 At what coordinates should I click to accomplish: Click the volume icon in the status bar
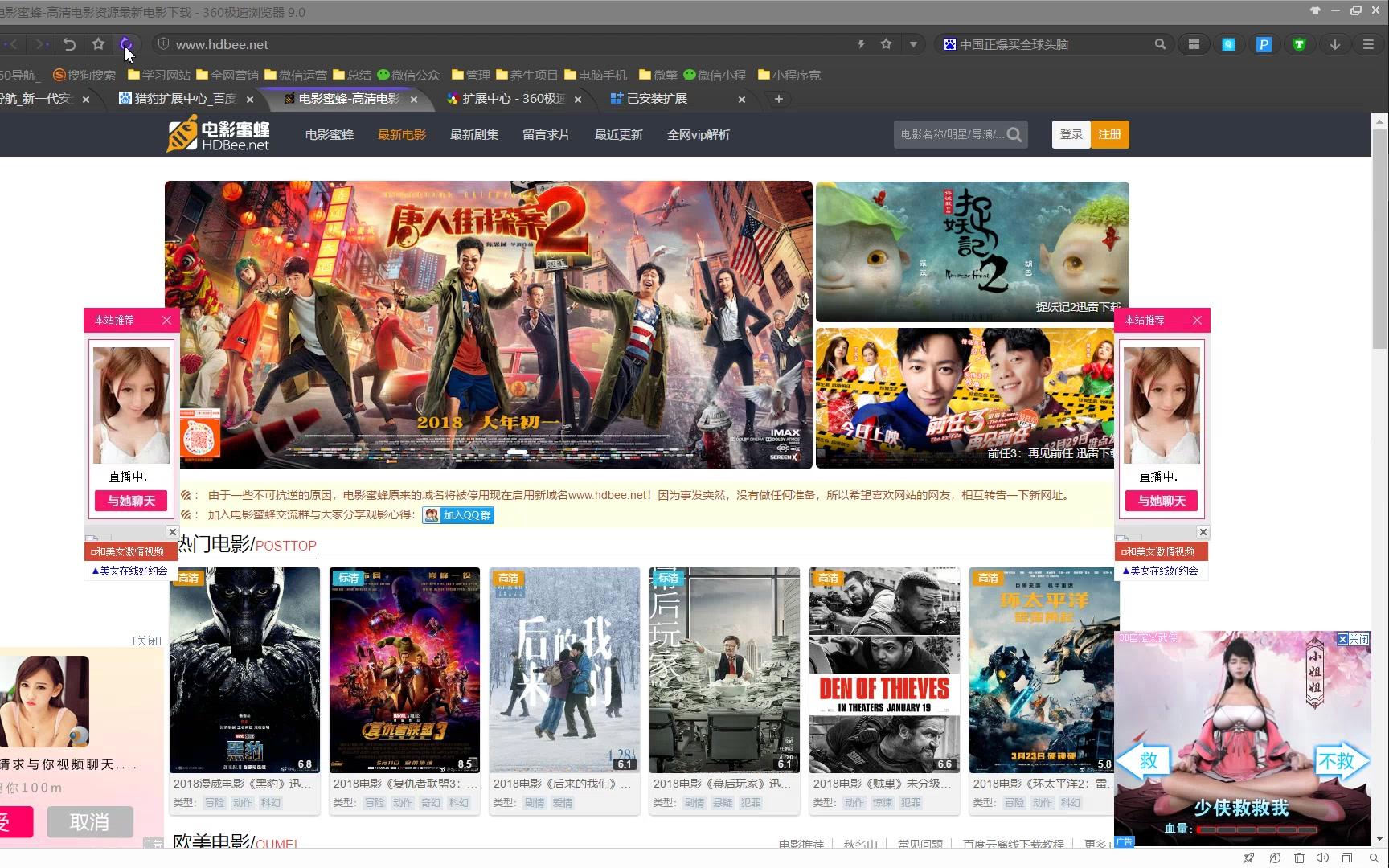[x=1322, y=858]
